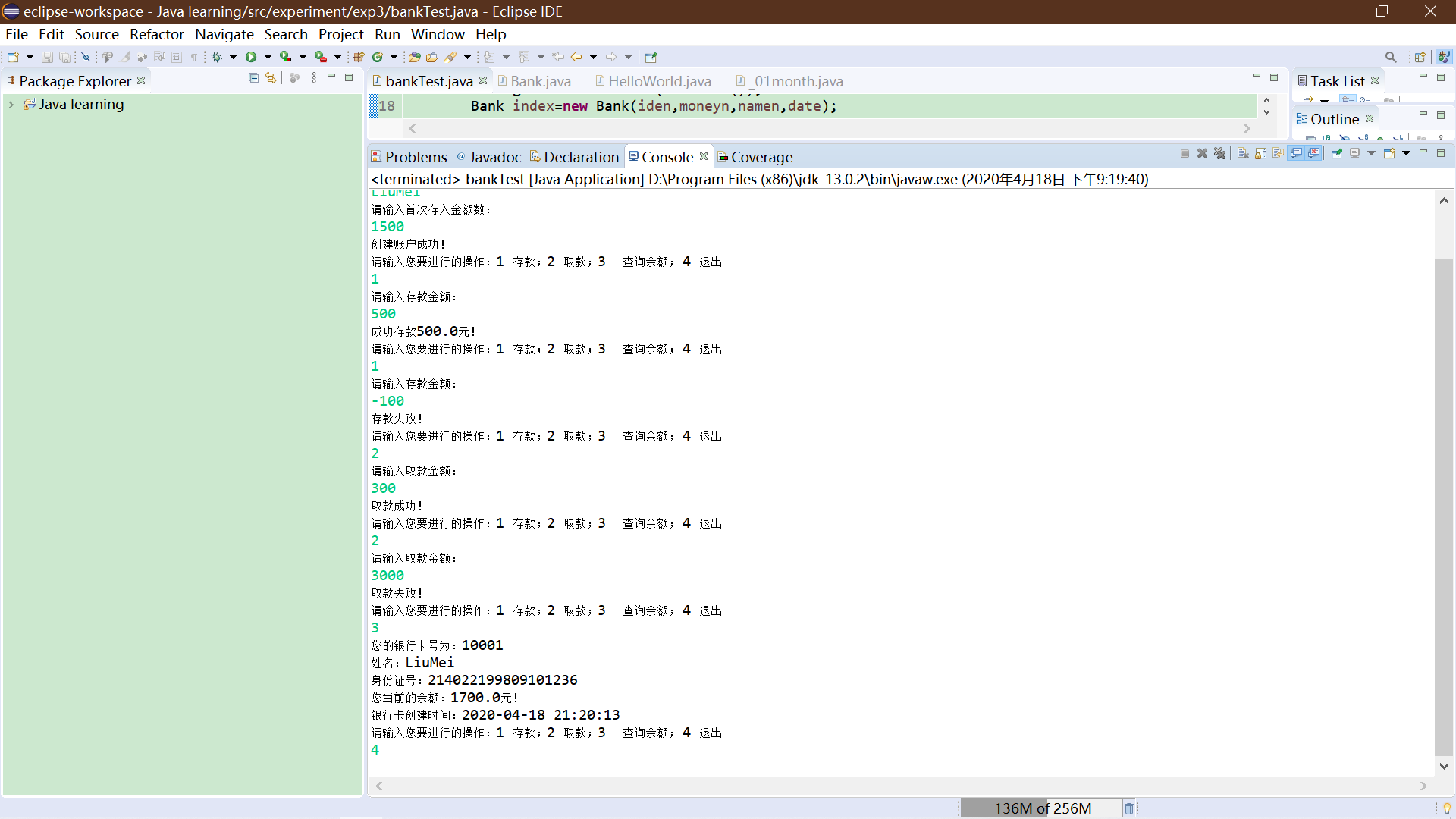Open the Run button dropdown arrow
The image size is (1456, 819).
[268, 57]
